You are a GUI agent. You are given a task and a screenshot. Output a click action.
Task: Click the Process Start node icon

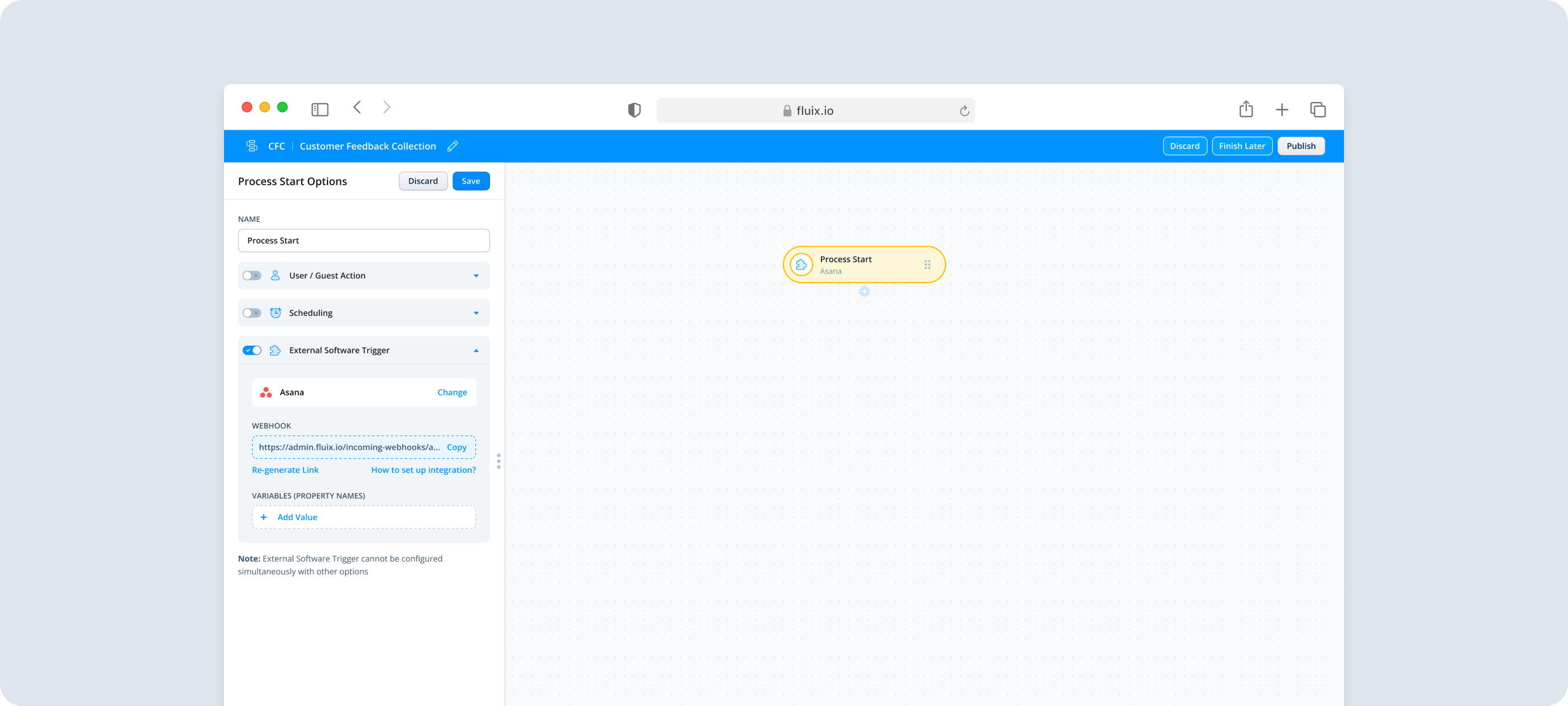coord(801,264)
